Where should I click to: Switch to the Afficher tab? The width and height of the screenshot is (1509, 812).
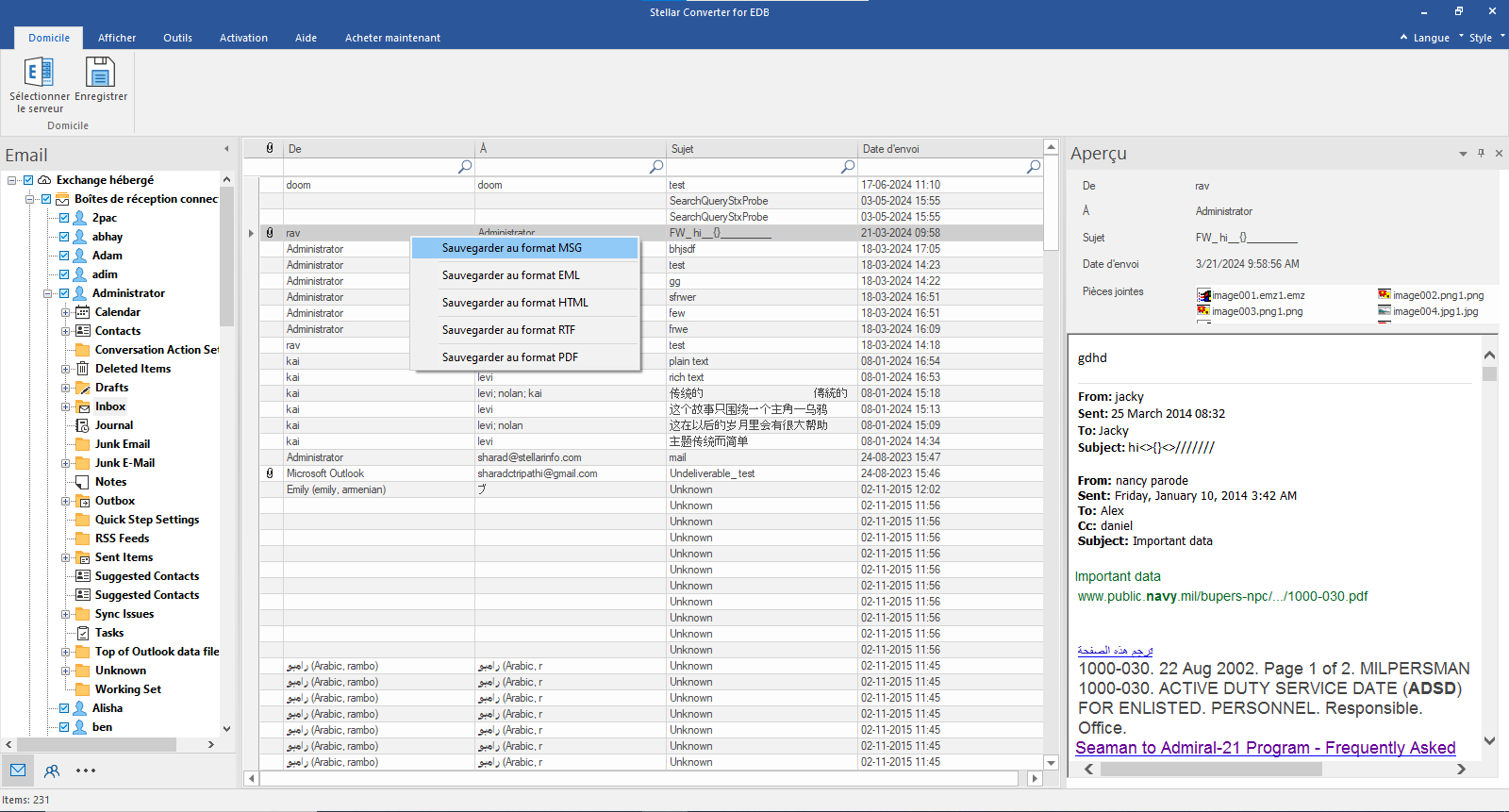(117, 38)
